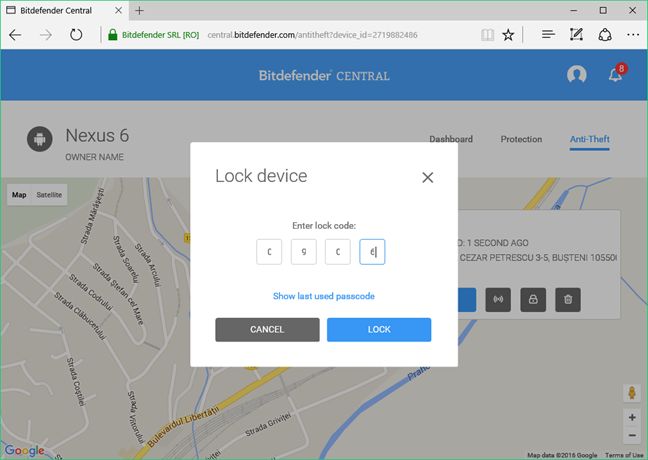
Task: Close the Lock device dialog
Action: [427, 178]
